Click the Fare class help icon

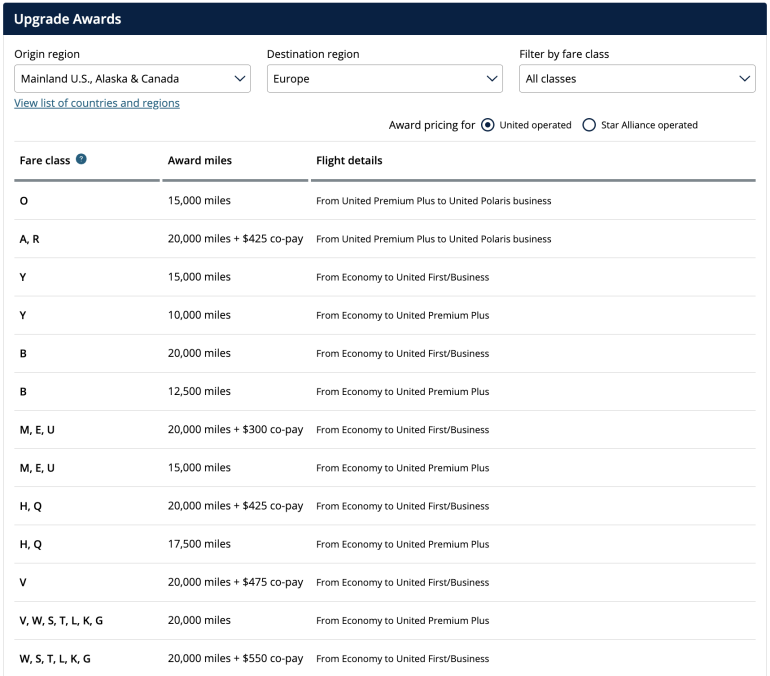(x=81, y=159)
